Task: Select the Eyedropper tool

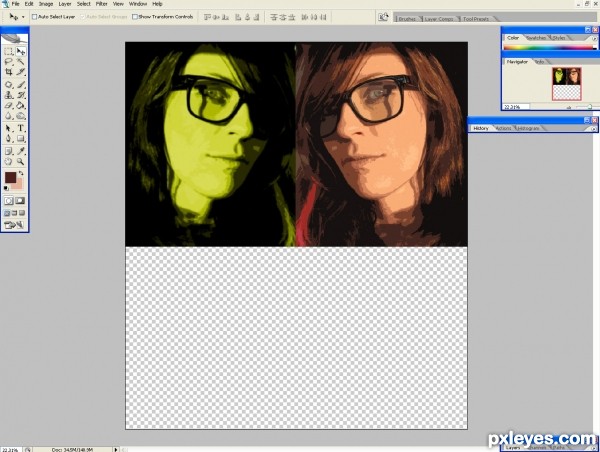Action: (x=21, y=151)
